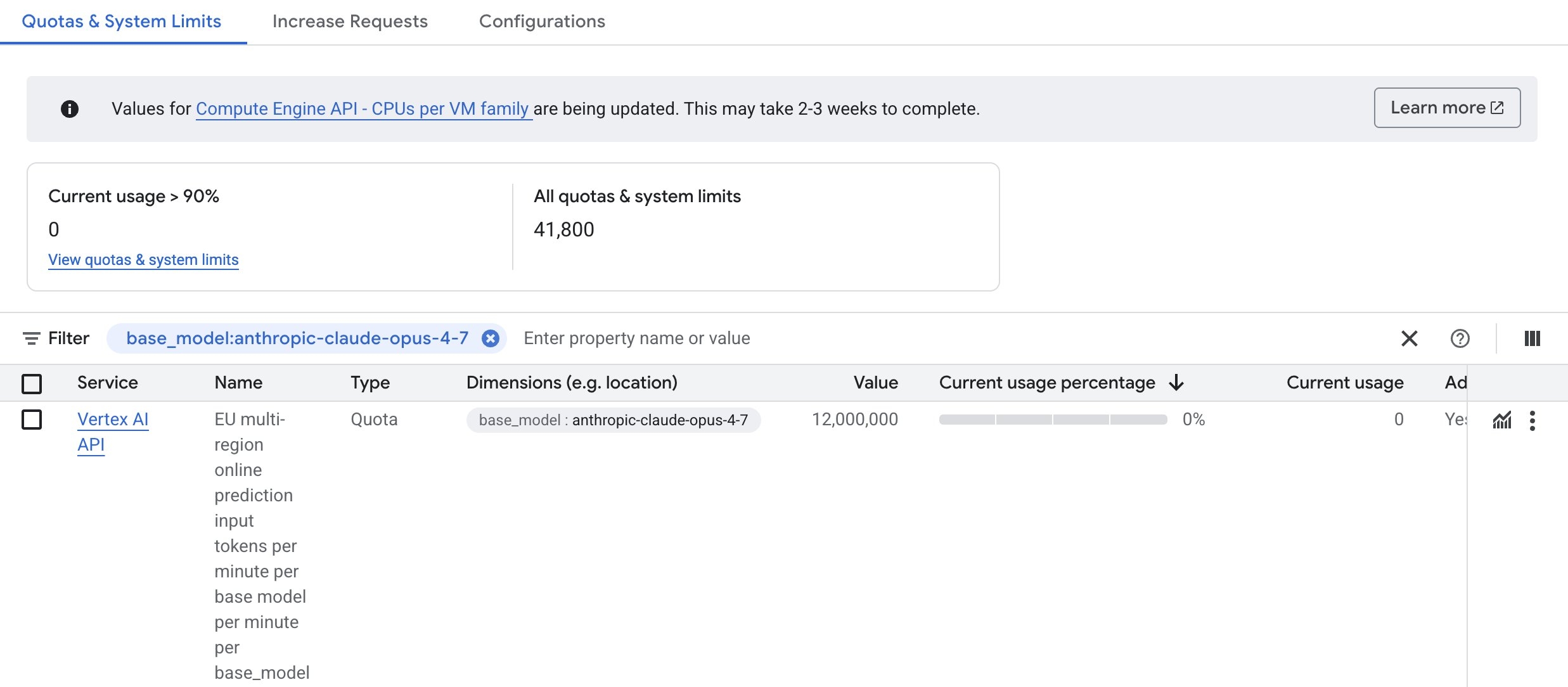Show usage chart for Vertex AI quota

[1501, 420]
